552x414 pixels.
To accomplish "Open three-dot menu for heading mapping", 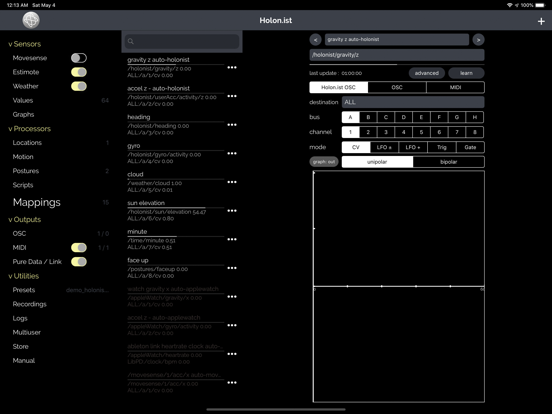I will pyautogui.click(x=232, y=125).
